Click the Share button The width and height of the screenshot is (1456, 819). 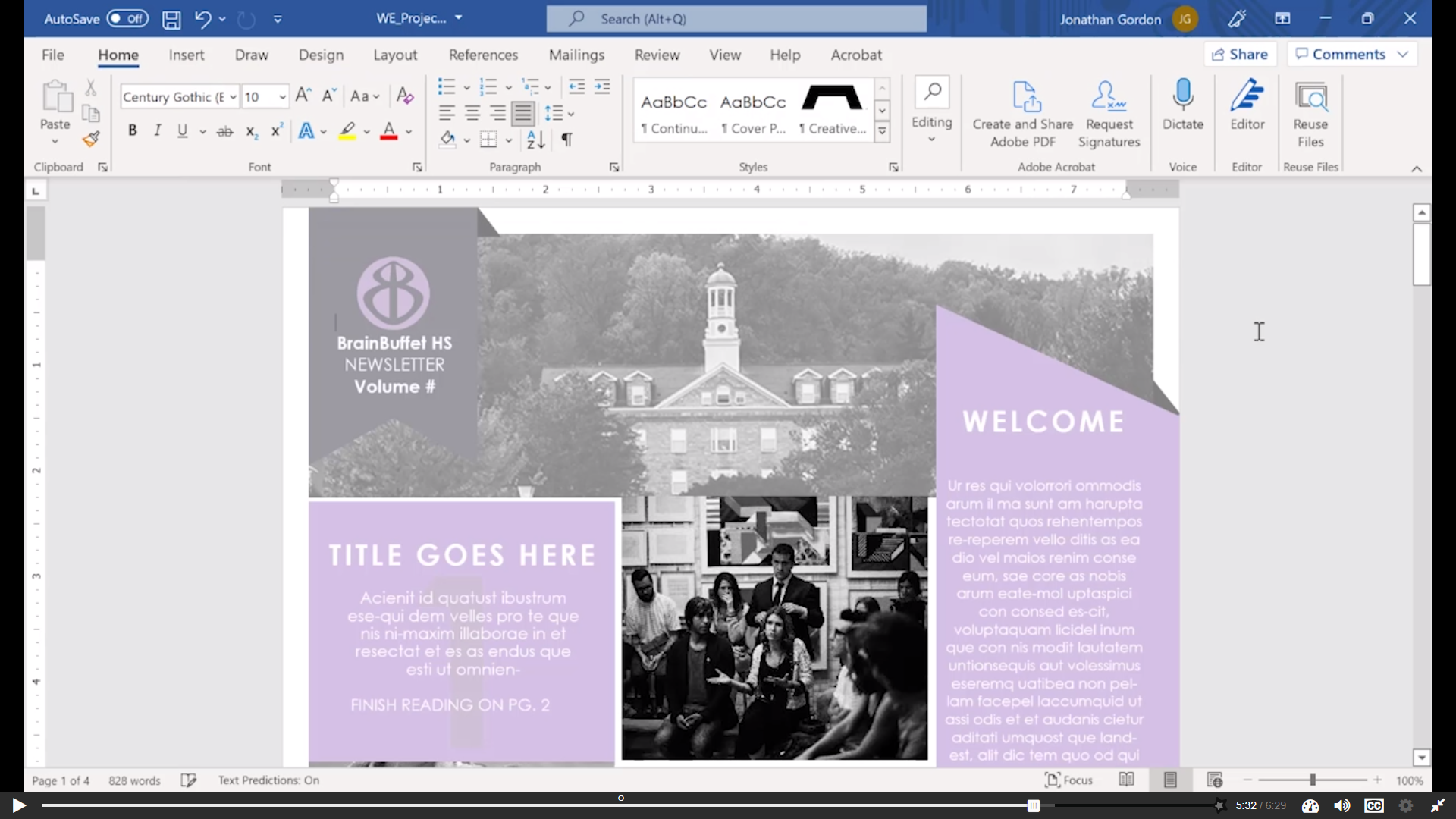1240,54
